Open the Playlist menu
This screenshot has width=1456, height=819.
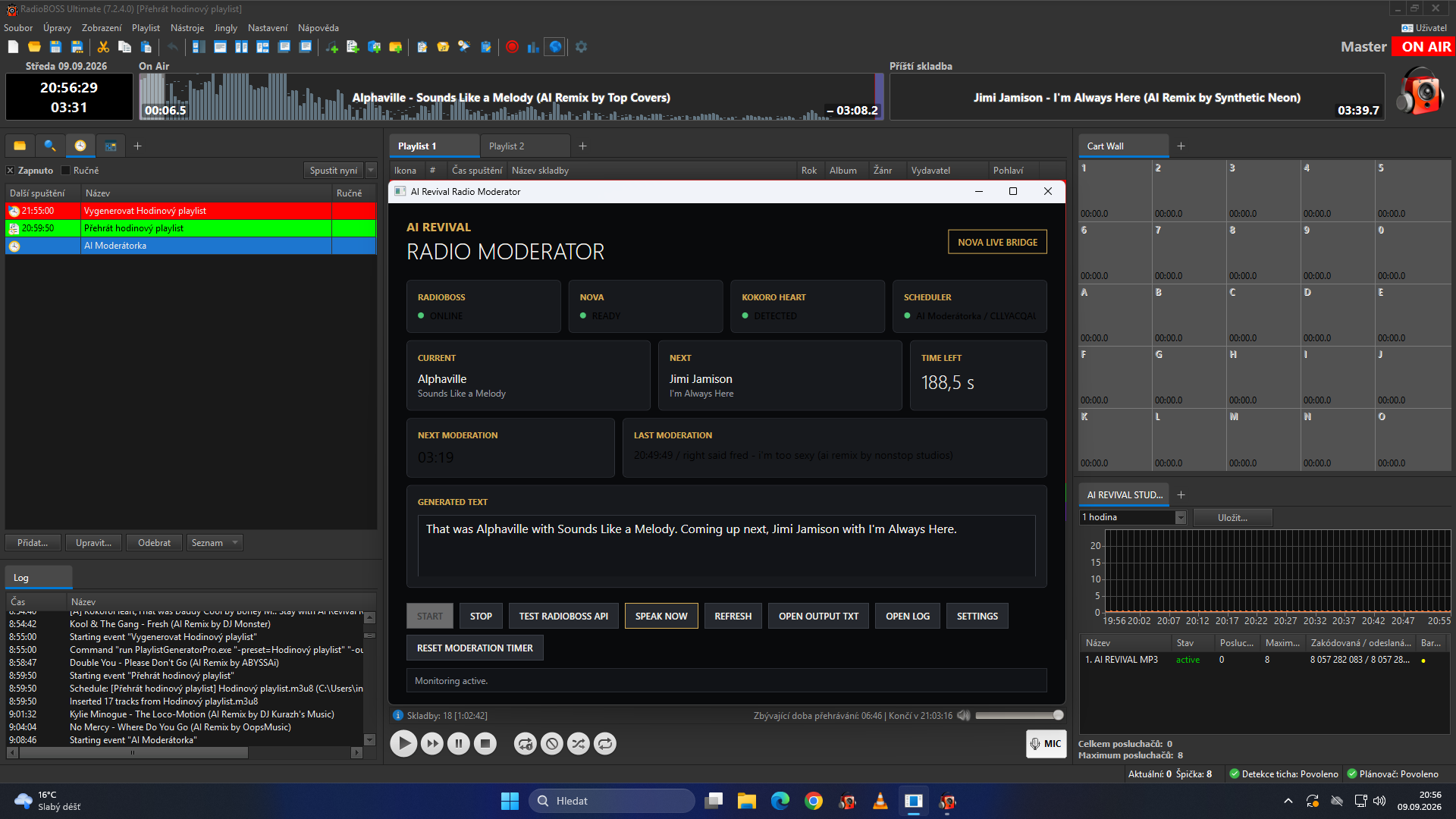pyautogui.click(x=146, y=28)
